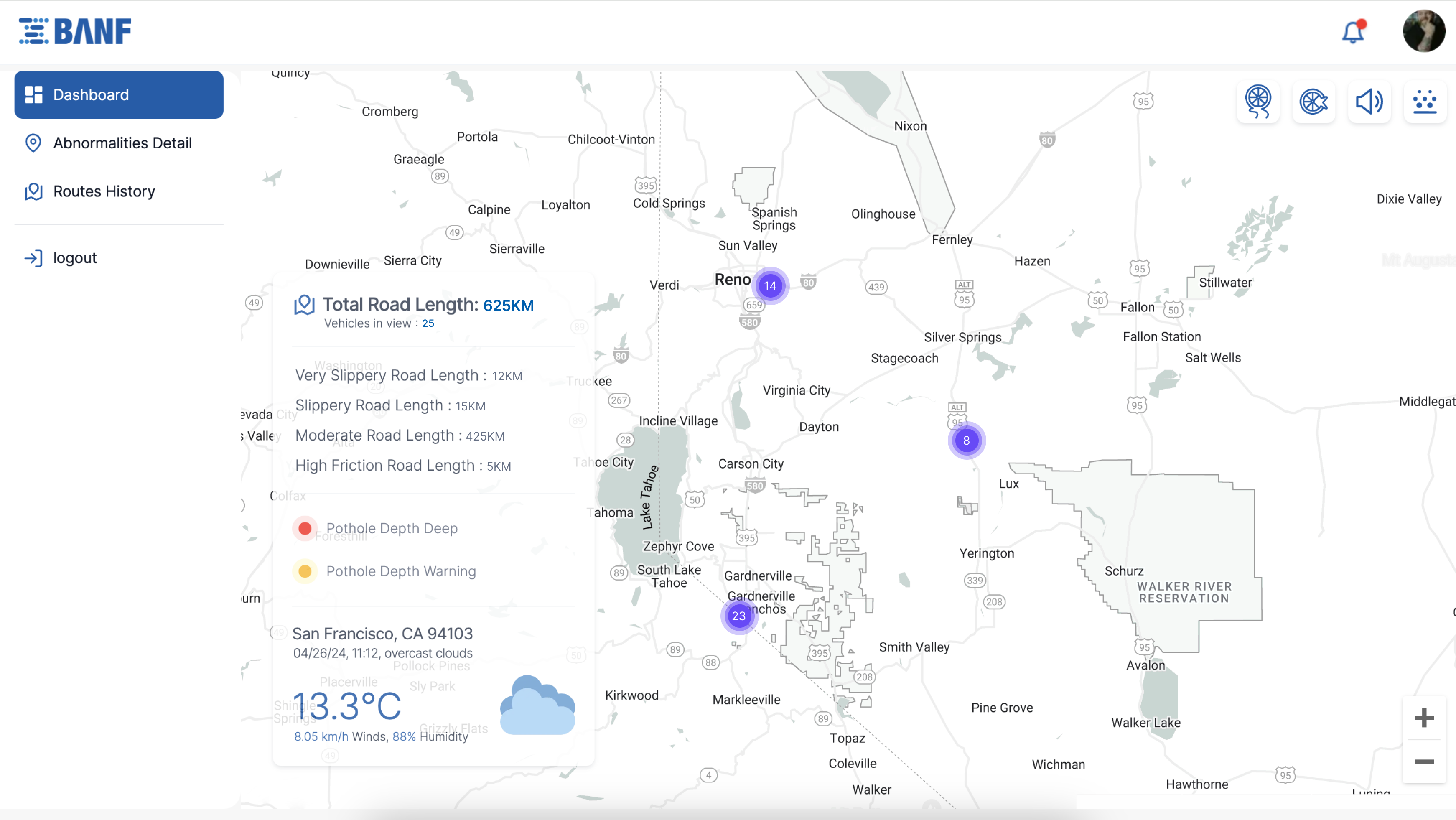Open the Routes History page
This screenshot has height=820, width=1456.
click(x=104, y=191)
